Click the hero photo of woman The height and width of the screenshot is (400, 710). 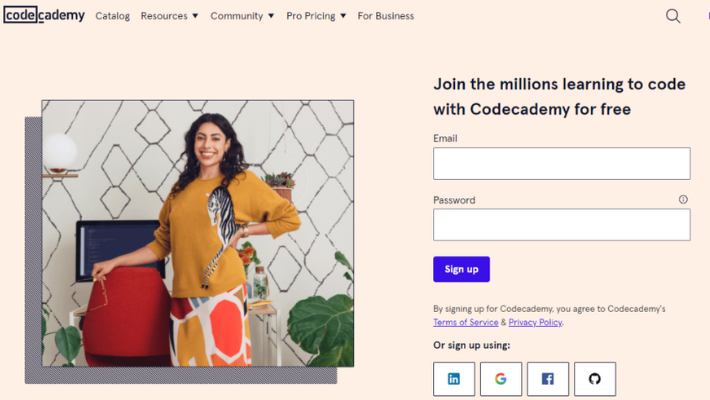coord(197,233)
